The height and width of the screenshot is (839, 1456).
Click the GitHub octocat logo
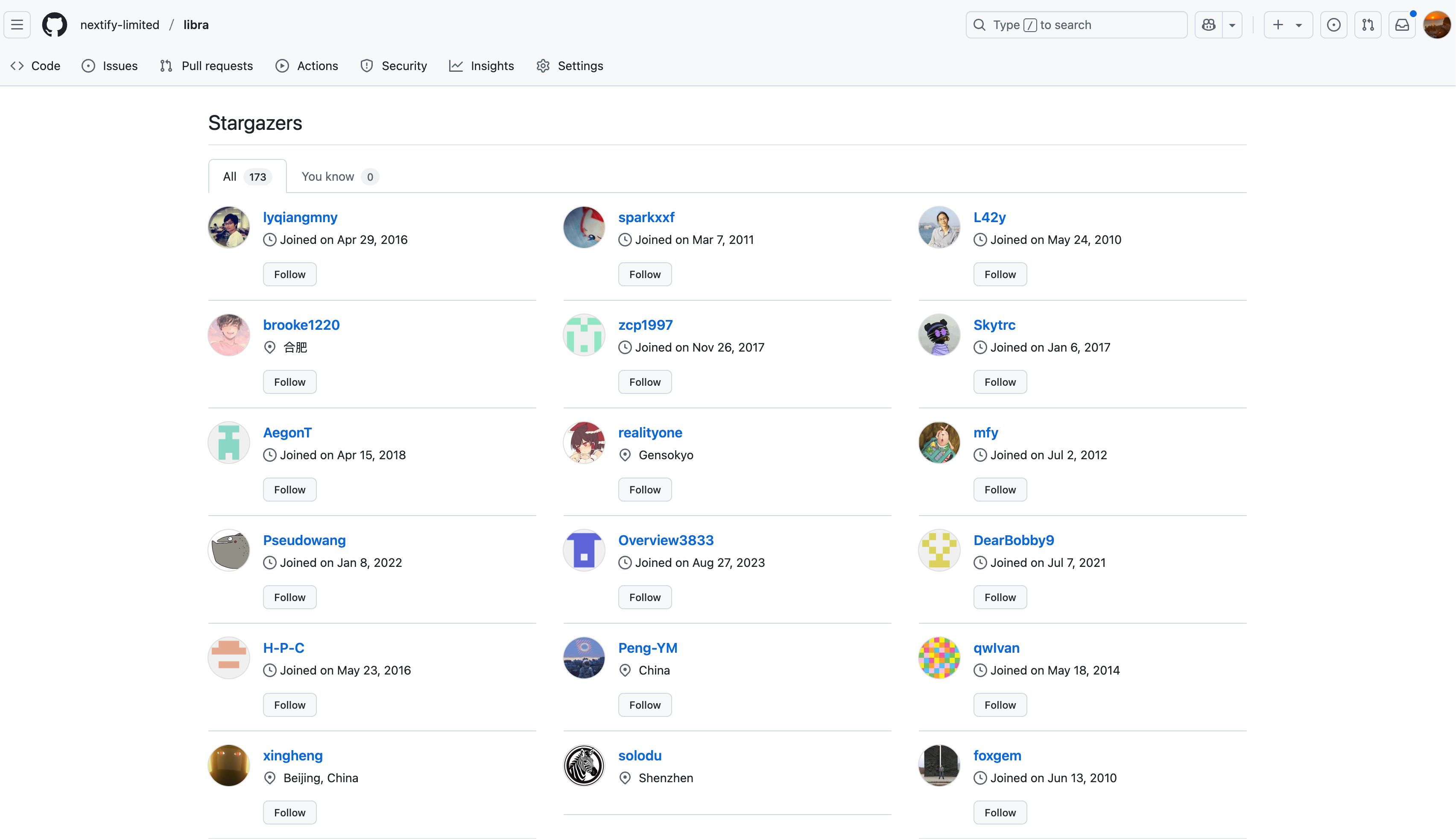click(x=55, y=25)
